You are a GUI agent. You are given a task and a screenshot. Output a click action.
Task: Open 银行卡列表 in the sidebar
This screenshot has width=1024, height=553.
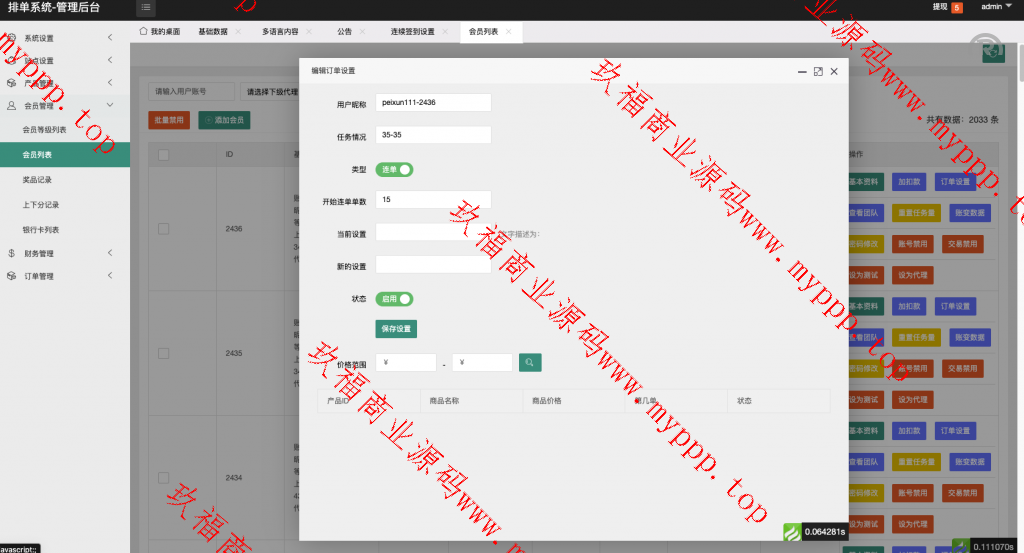(x=41, y=229)
